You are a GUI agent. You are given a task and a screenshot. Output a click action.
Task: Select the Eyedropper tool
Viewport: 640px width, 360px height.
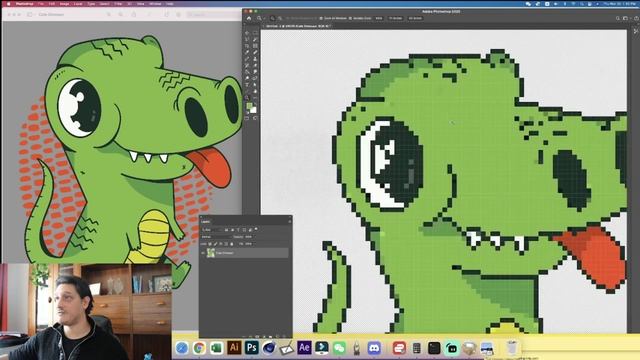pyautogui.click(x=247, y=52)
